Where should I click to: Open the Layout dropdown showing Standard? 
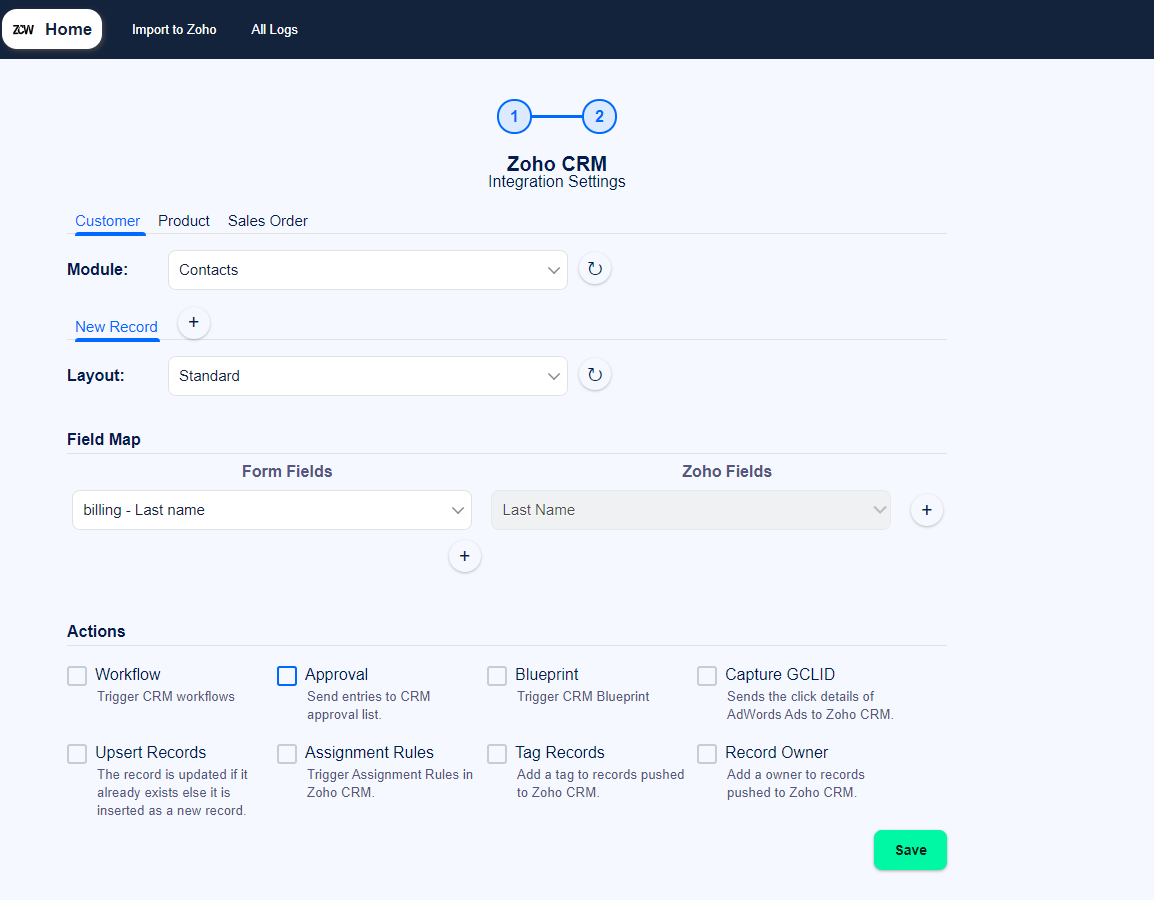(x=368, y=376)
